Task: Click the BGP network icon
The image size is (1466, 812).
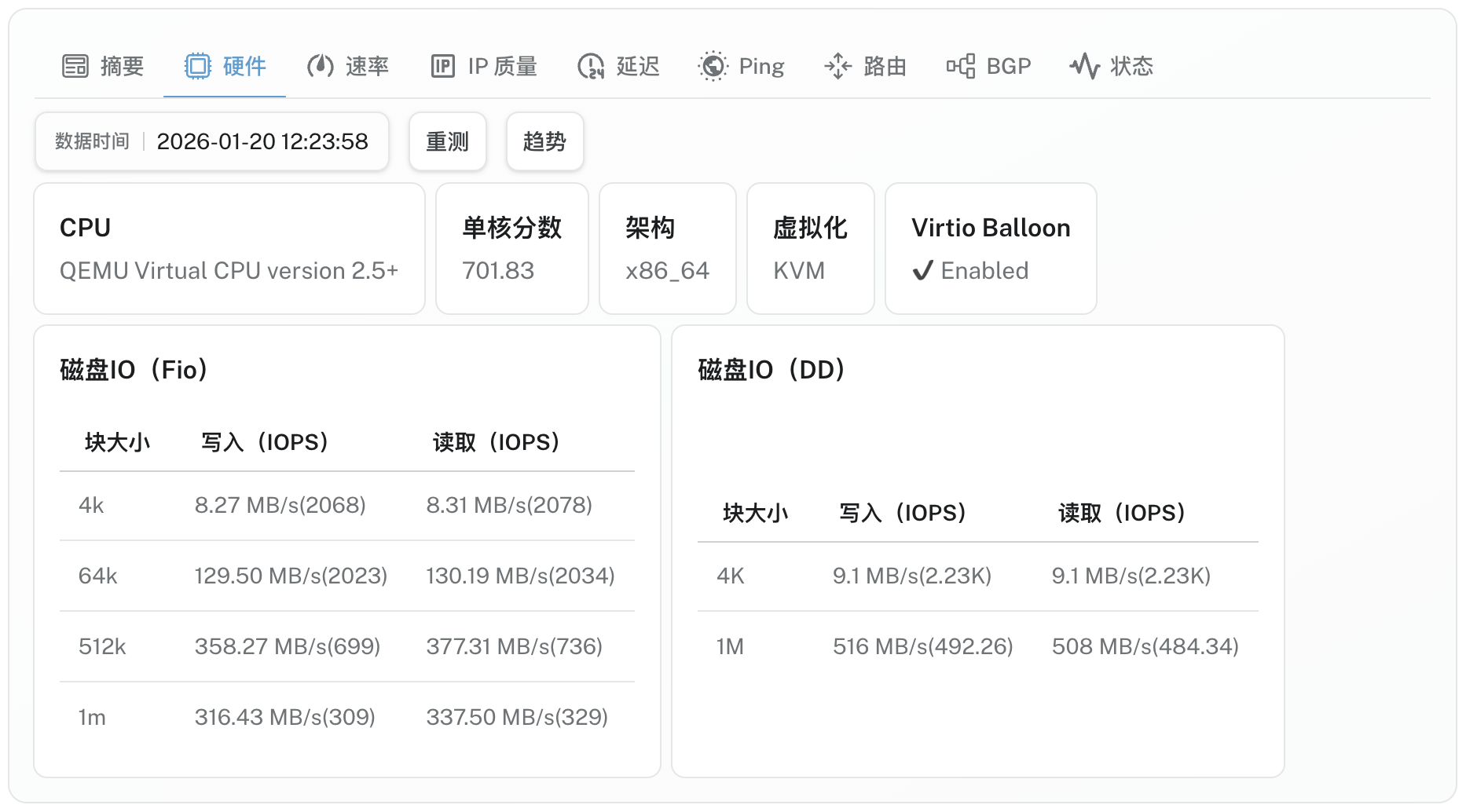Action: click(x=960, y=66)
